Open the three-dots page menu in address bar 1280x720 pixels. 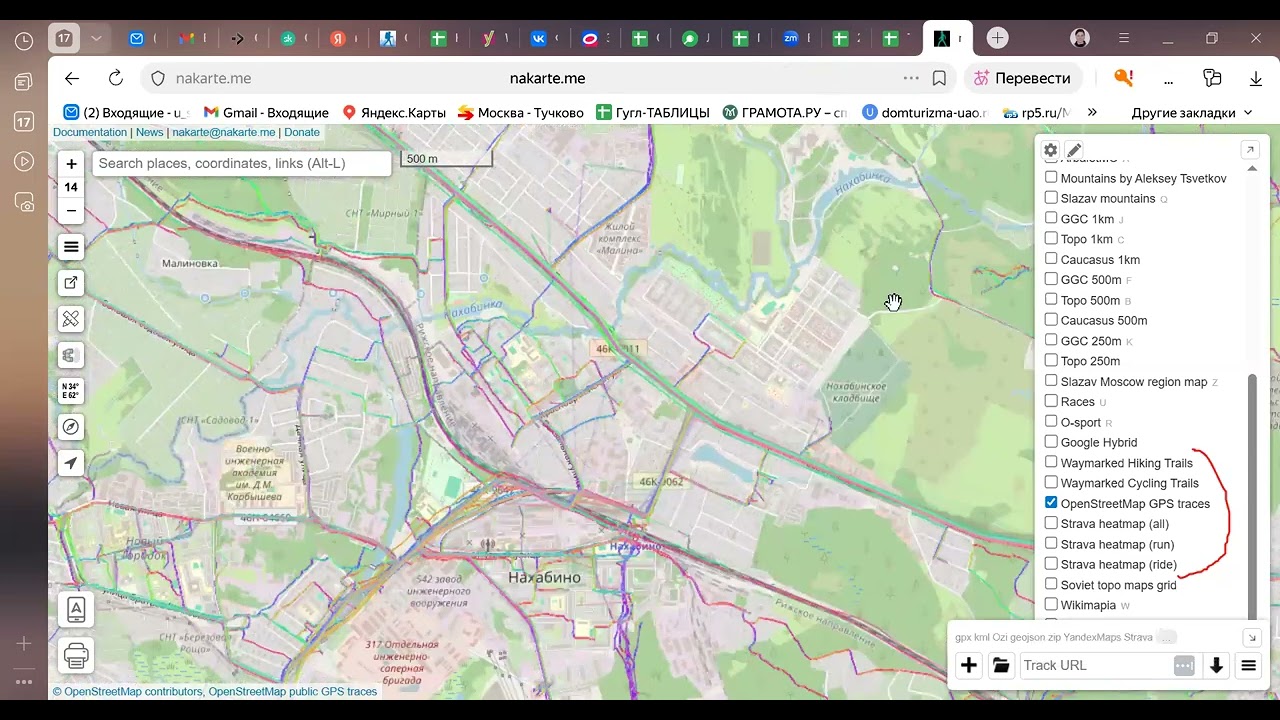pos(911,78)
